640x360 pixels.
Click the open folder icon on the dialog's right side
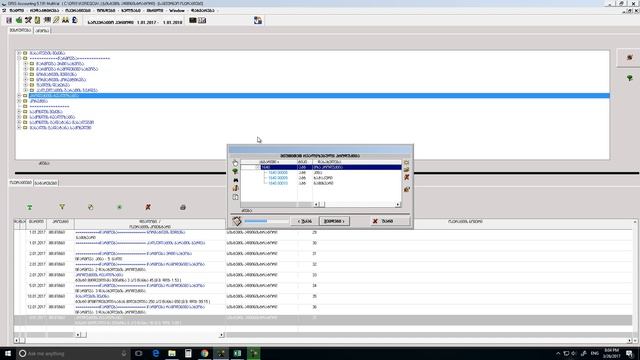(x=407, y=170)
